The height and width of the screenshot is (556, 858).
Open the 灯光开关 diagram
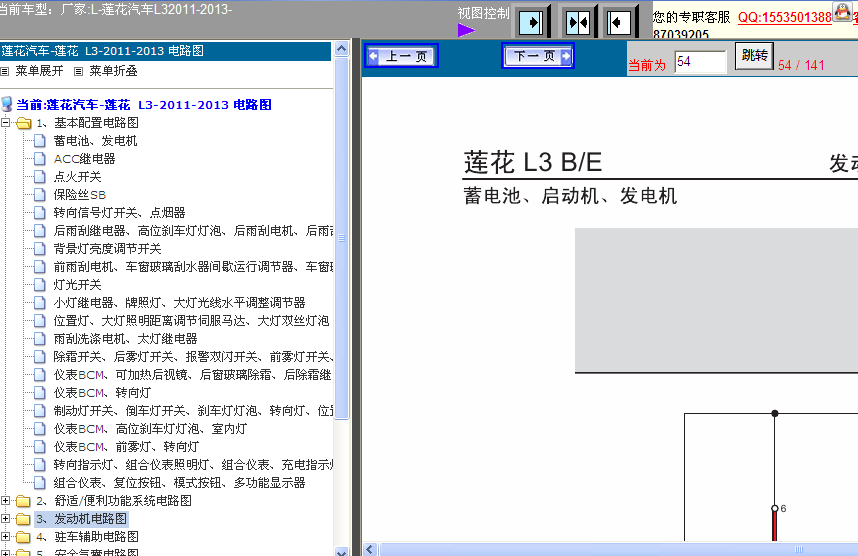[77, 285]
